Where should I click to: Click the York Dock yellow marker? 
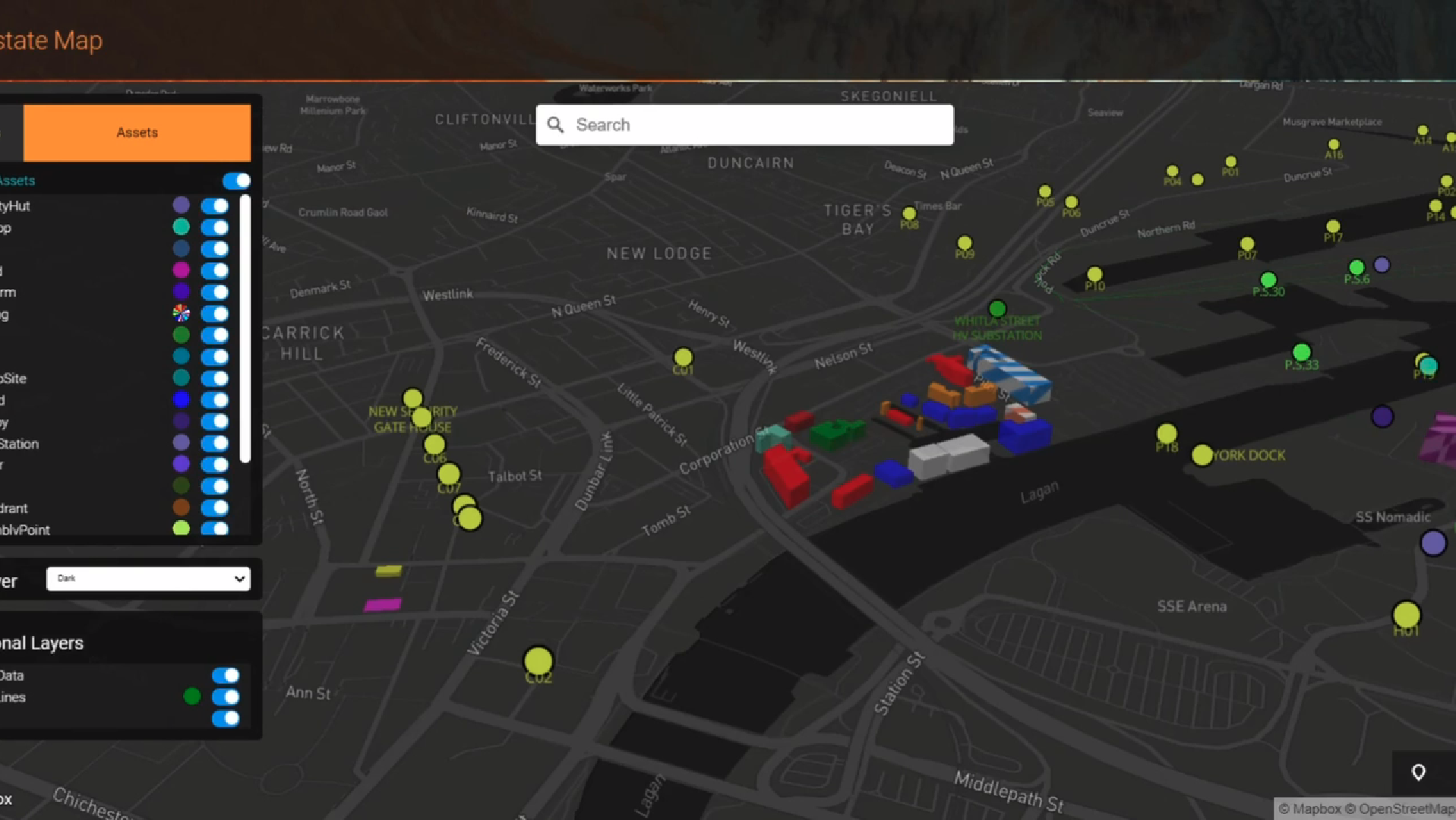point(1202,455)
